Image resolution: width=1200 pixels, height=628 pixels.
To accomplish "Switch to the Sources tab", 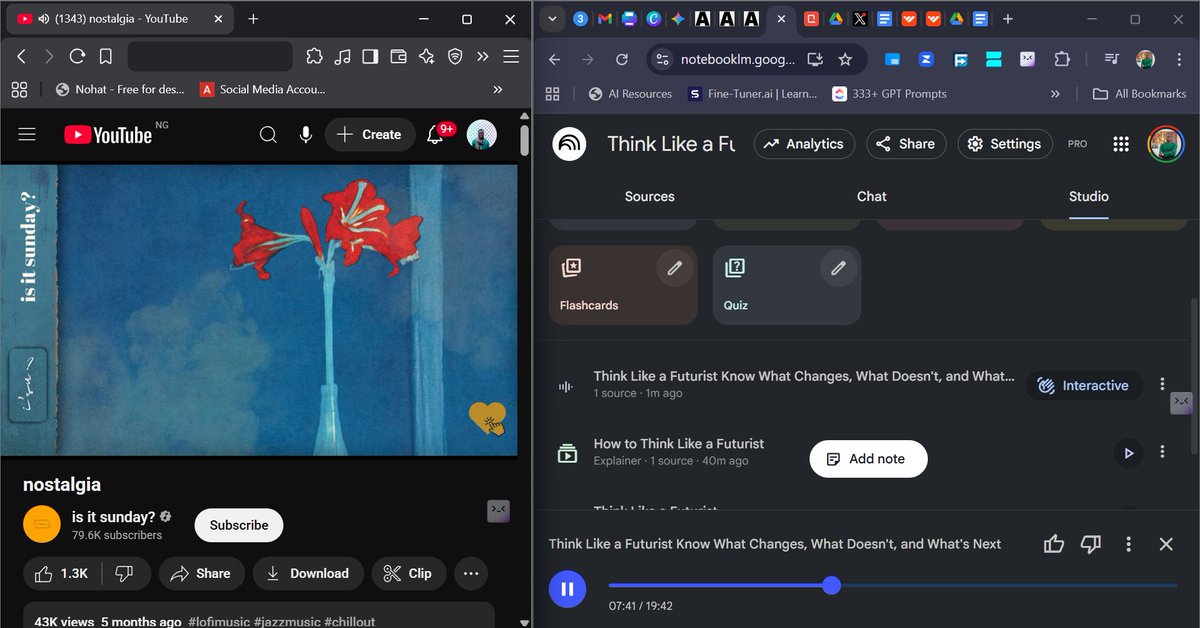I will (650, 196).
